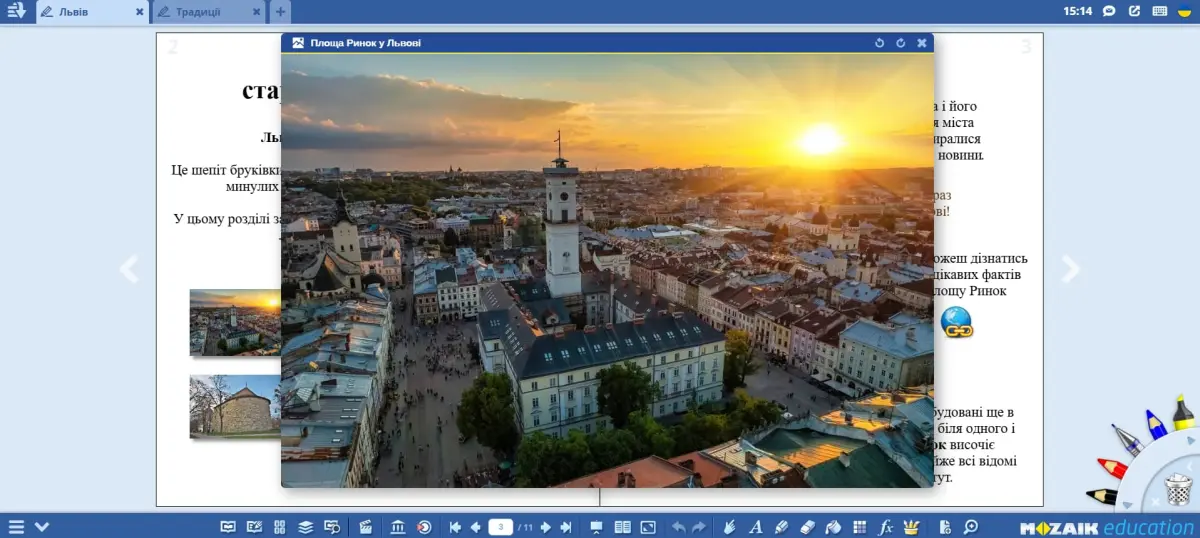The image size is (1200, 538).
Task: Undo last action arrow
Action: point(679,526)
